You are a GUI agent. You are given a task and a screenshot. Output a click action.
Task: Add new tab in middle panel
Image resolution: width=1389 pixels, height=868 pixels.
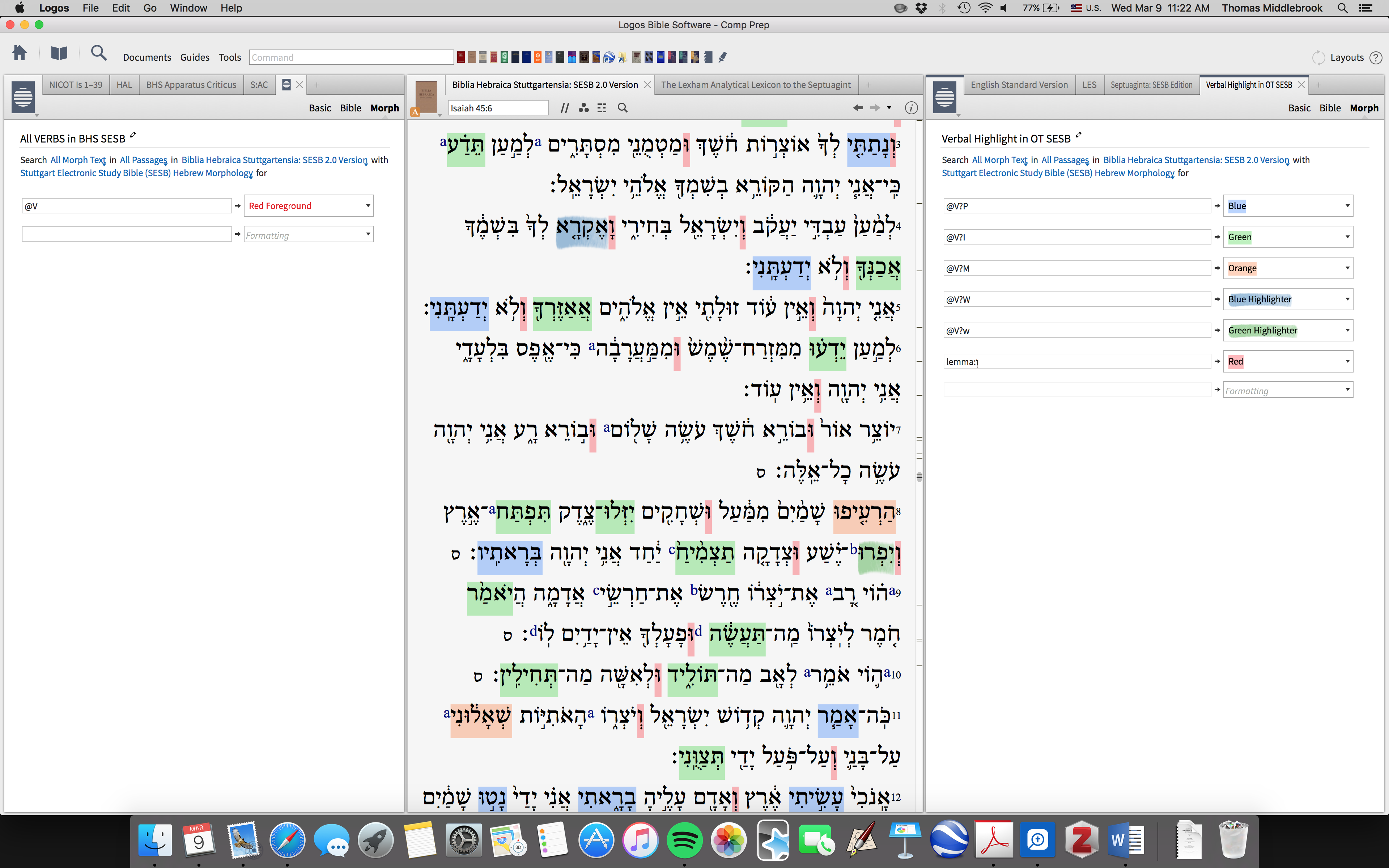868,85
